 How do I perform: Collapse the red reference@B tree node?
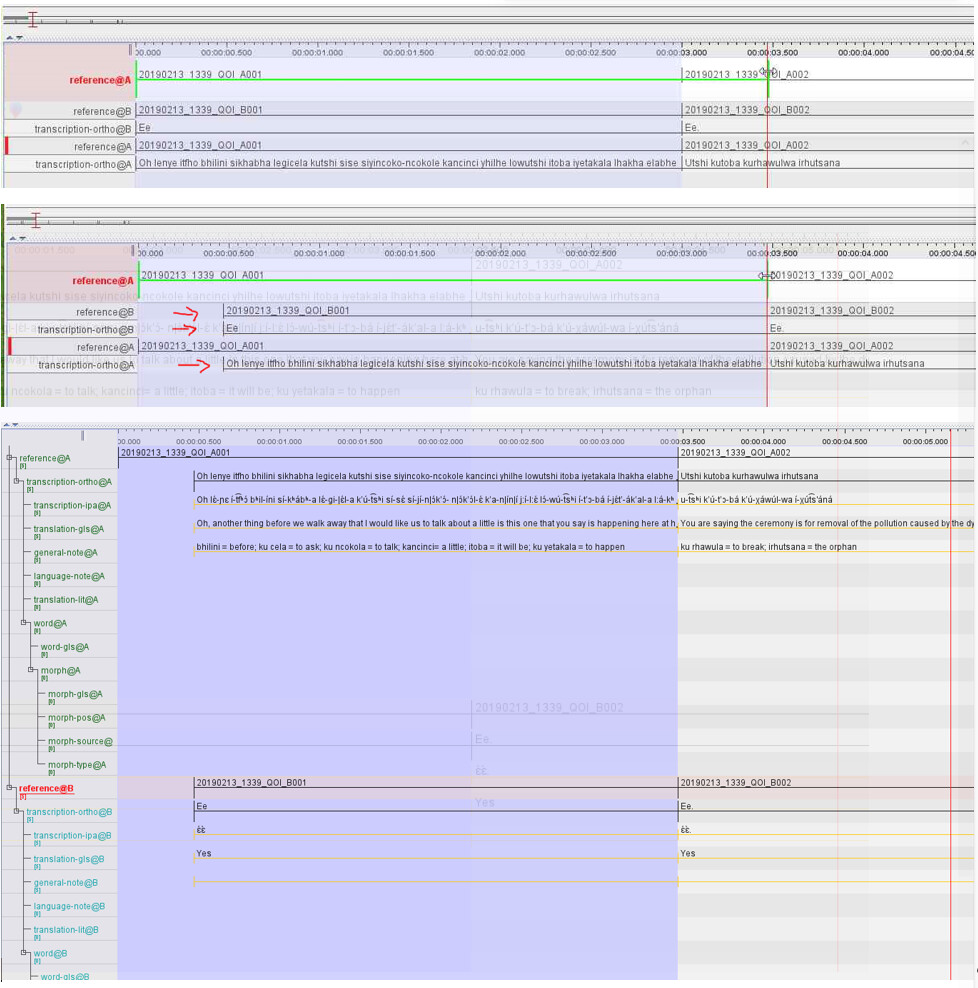10,789
